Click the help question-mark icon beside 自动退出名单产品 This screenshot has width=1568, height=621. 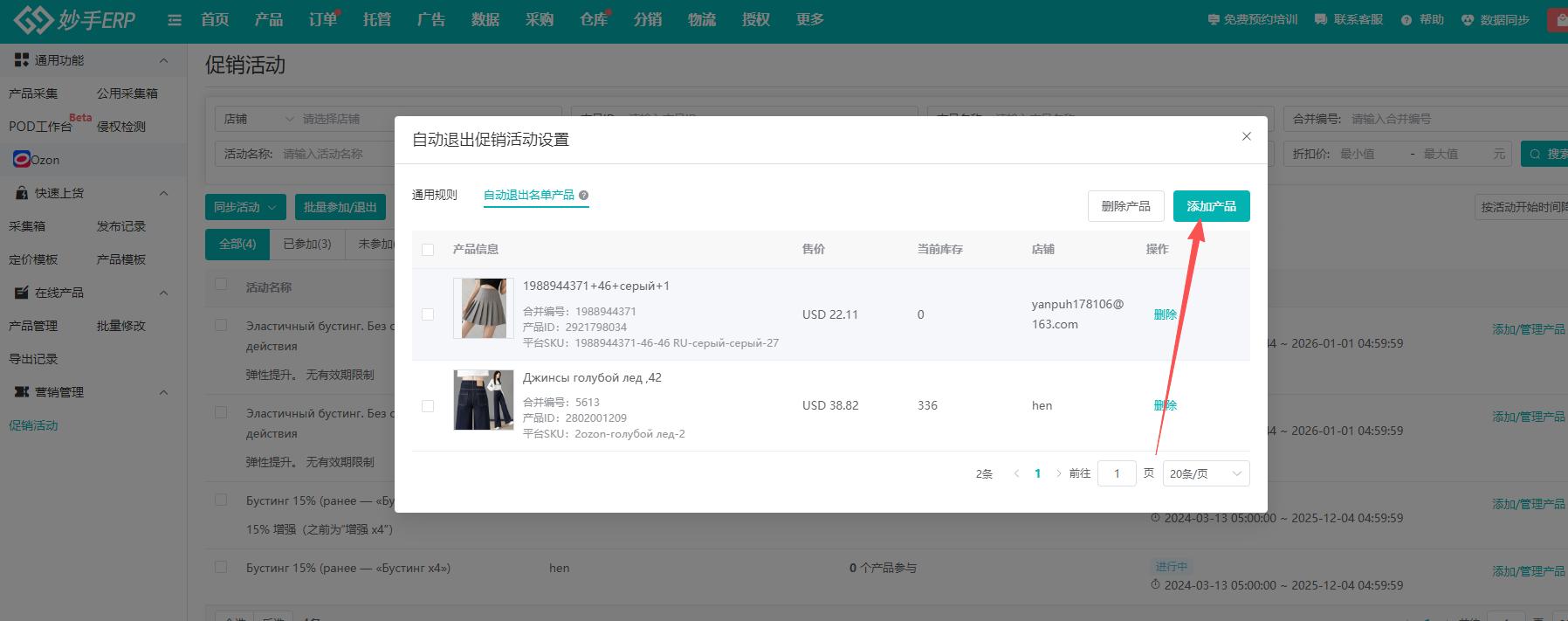[x=583, y=196]
